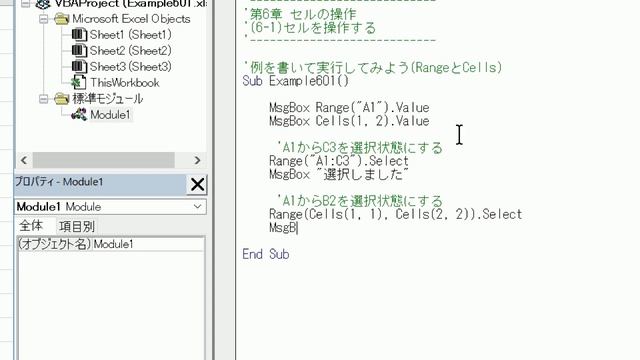Click the incomplete MsgB line
The height and width of the screenshot is (360, 640).
point(284,228)
